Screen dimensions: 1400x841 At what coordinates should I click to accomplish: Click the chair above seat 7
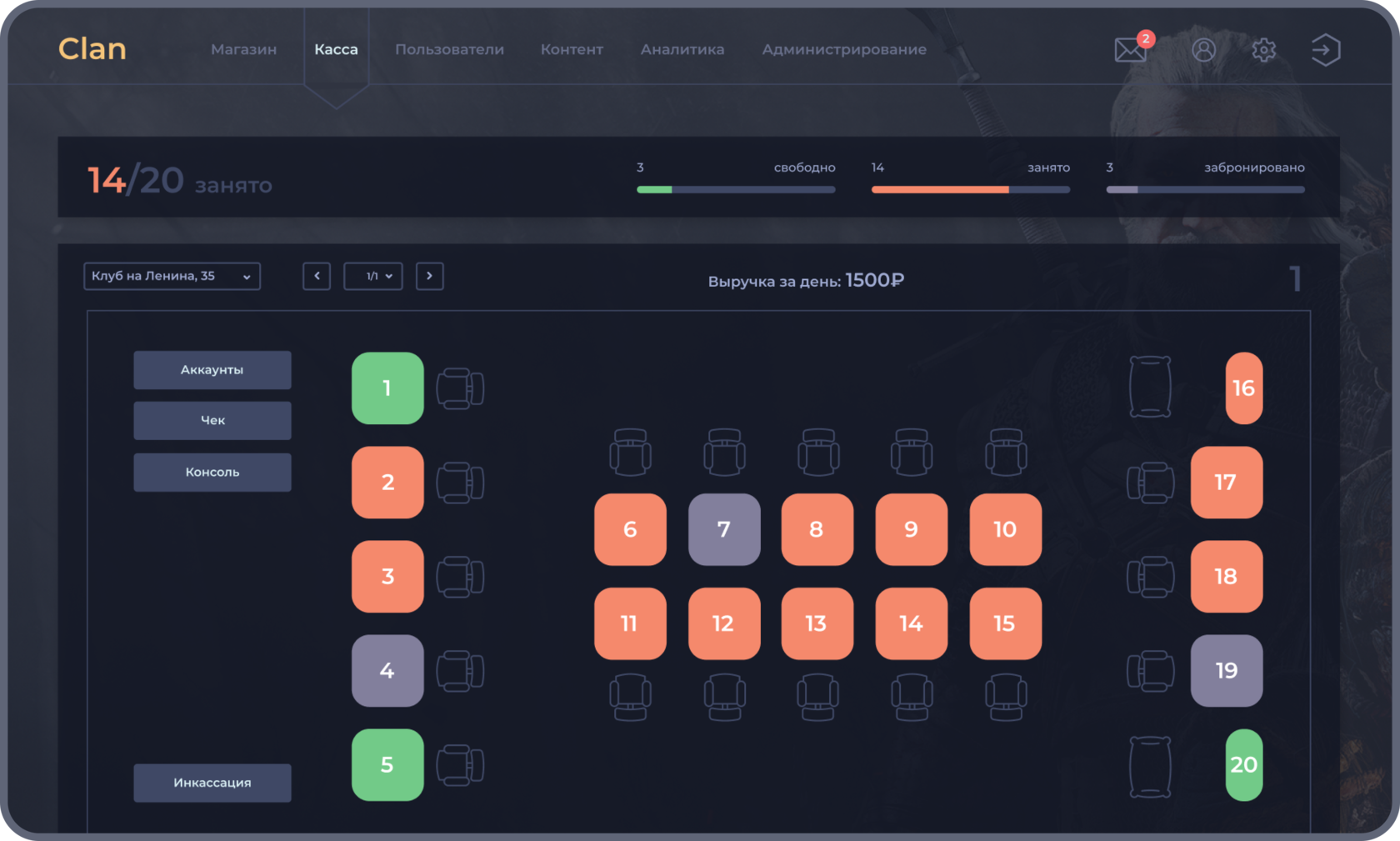point(724,453)
